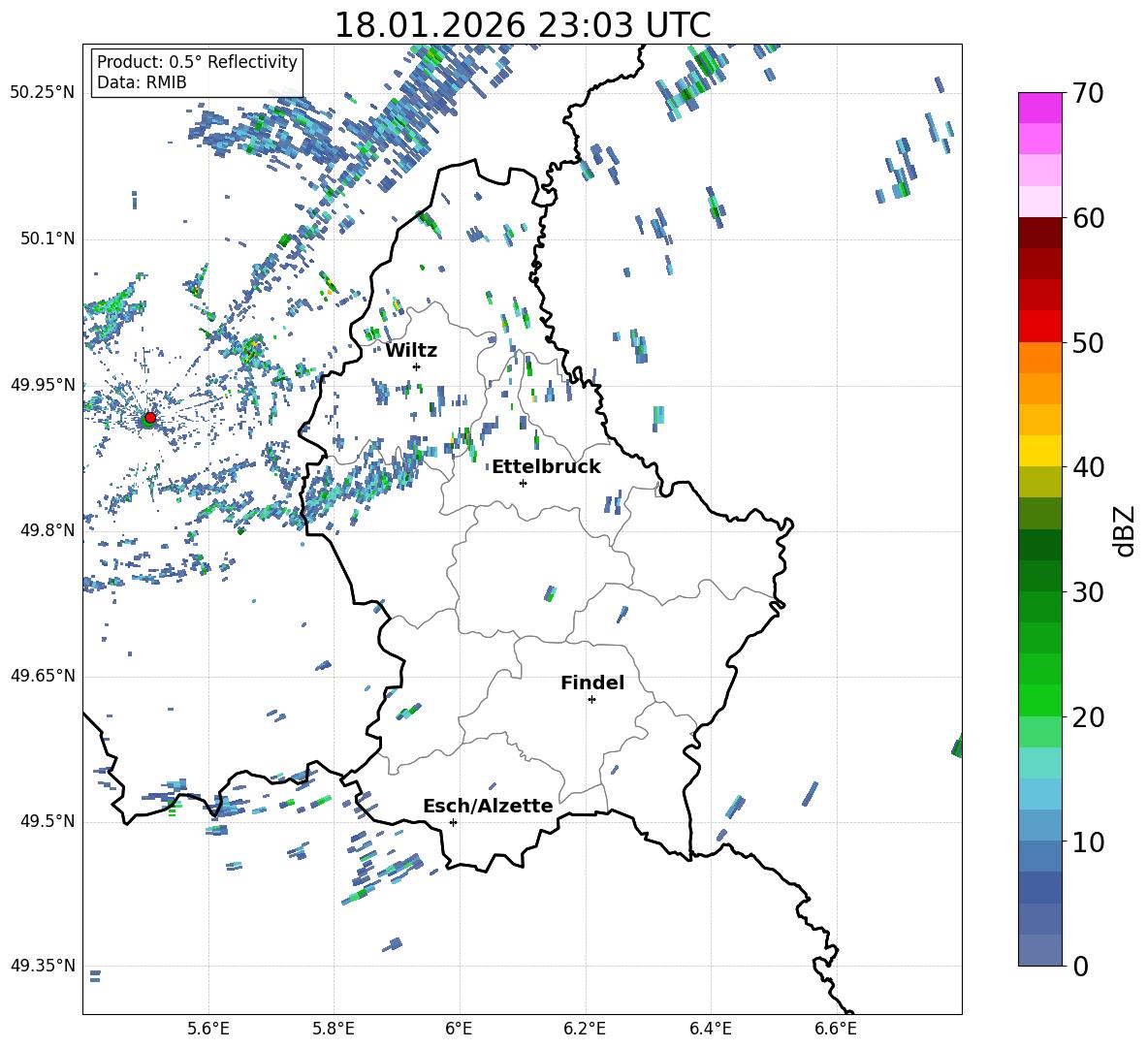Screen dimensions: 1148x1048
Task: Click the 49.35°N latitude tick label
Action: [43, 966]
